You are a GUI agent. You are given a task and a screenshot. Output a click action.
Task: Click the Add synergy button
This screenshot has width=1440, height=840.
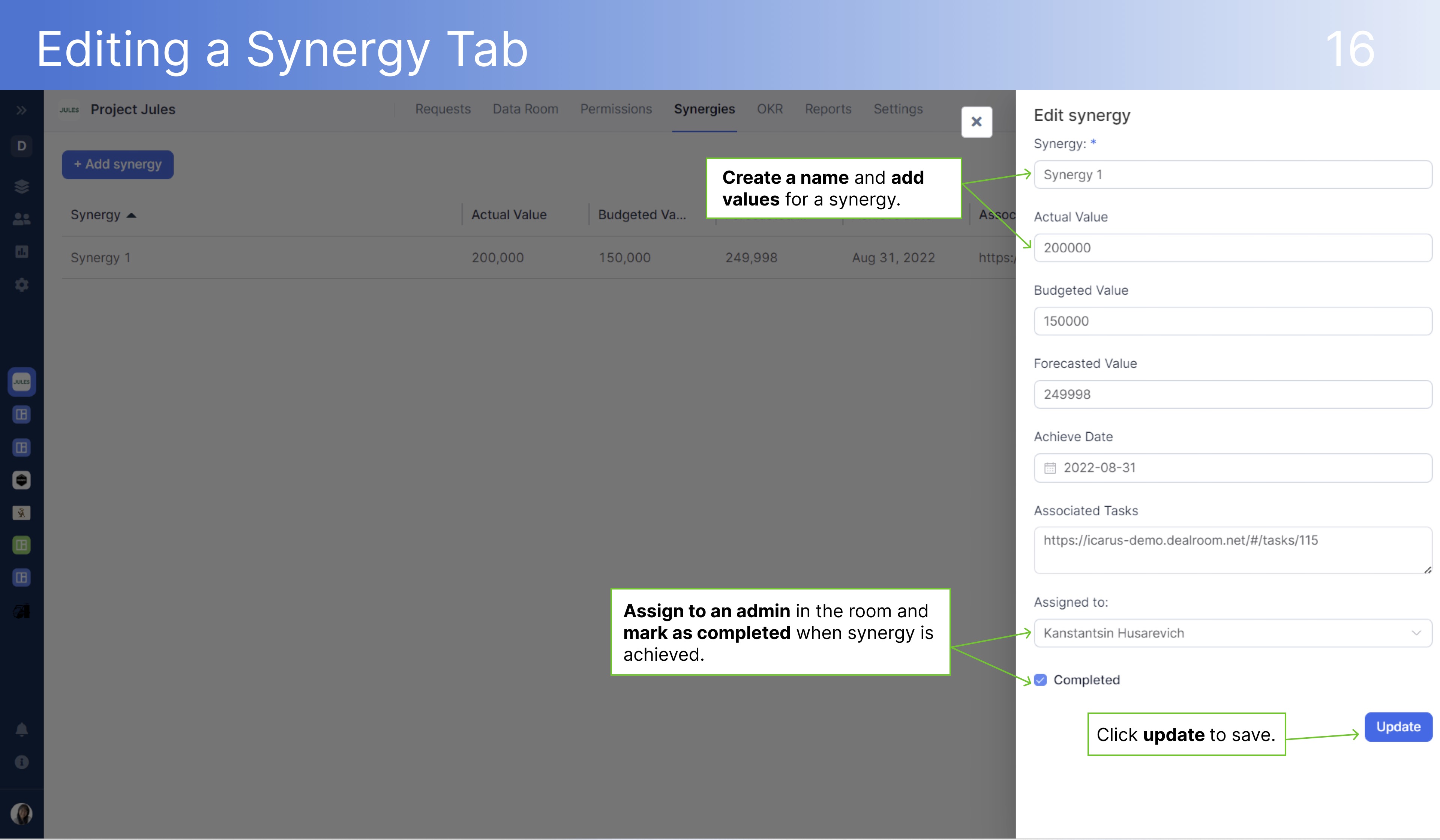click(117, 165)
